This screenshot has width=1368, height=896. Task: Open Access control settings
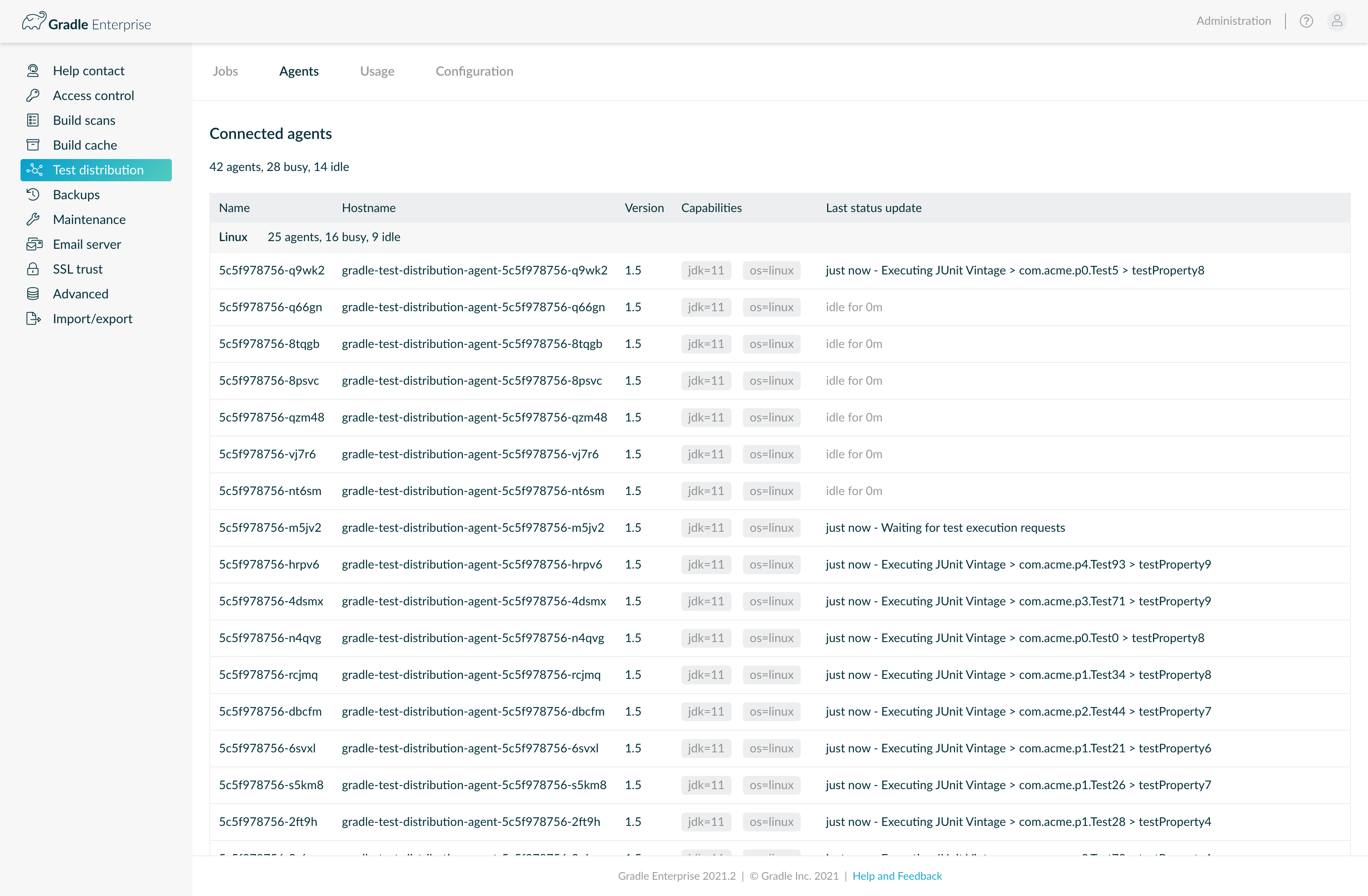(x=94, y=95)
